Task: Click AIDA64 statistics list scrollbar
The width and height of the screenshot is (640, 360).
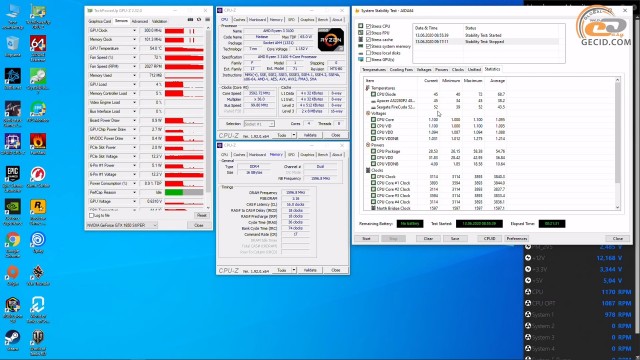Action: (x=617, y=143)
